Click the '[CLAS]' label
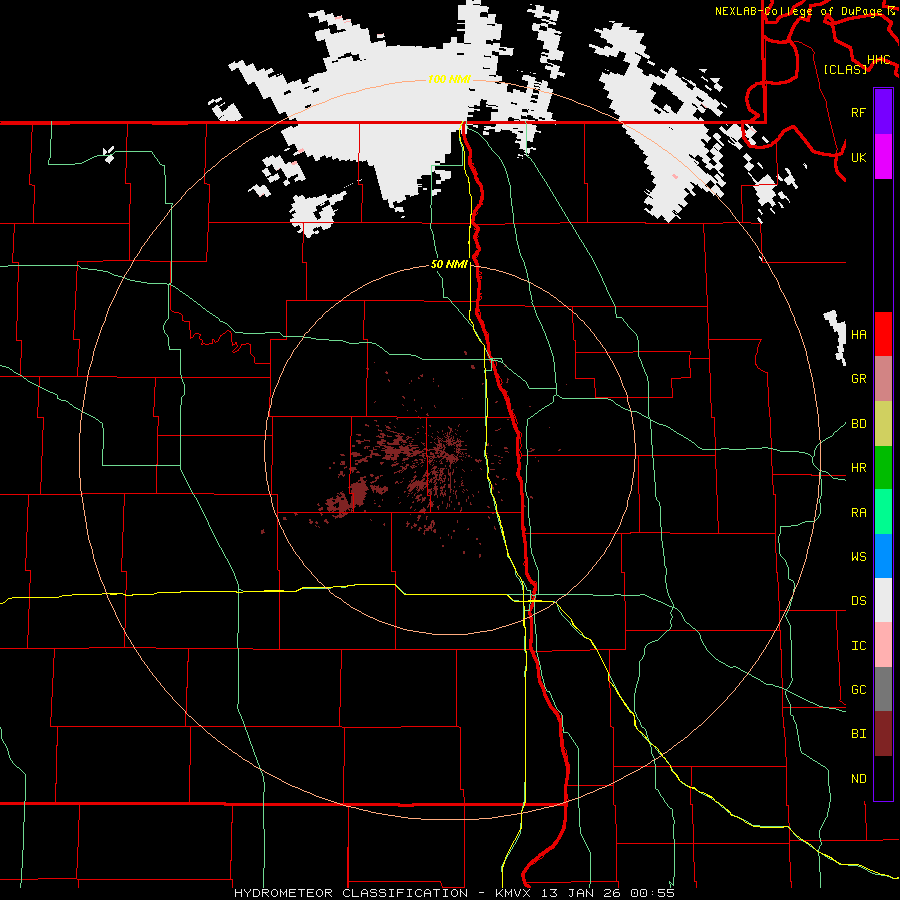Image resolution: width=900 pixels, height=900 pixels. point(845,69)
